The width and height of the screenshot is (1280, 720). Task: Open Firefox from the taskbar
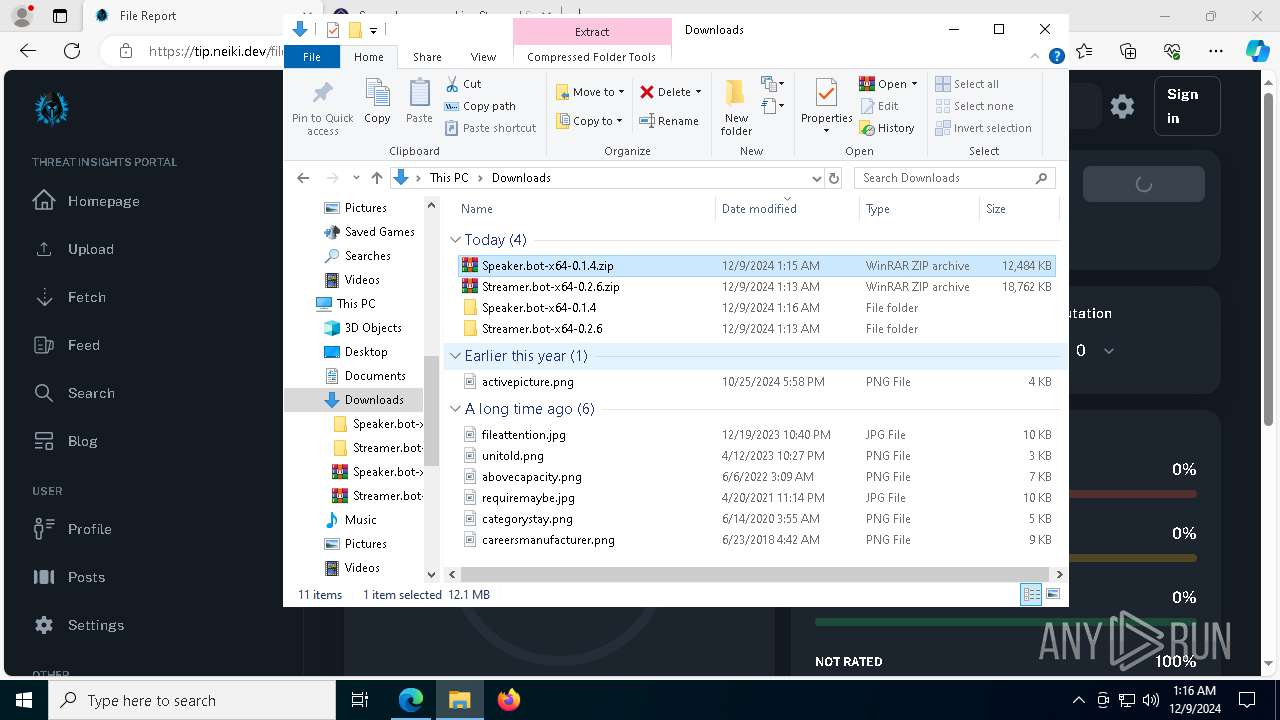509,700
